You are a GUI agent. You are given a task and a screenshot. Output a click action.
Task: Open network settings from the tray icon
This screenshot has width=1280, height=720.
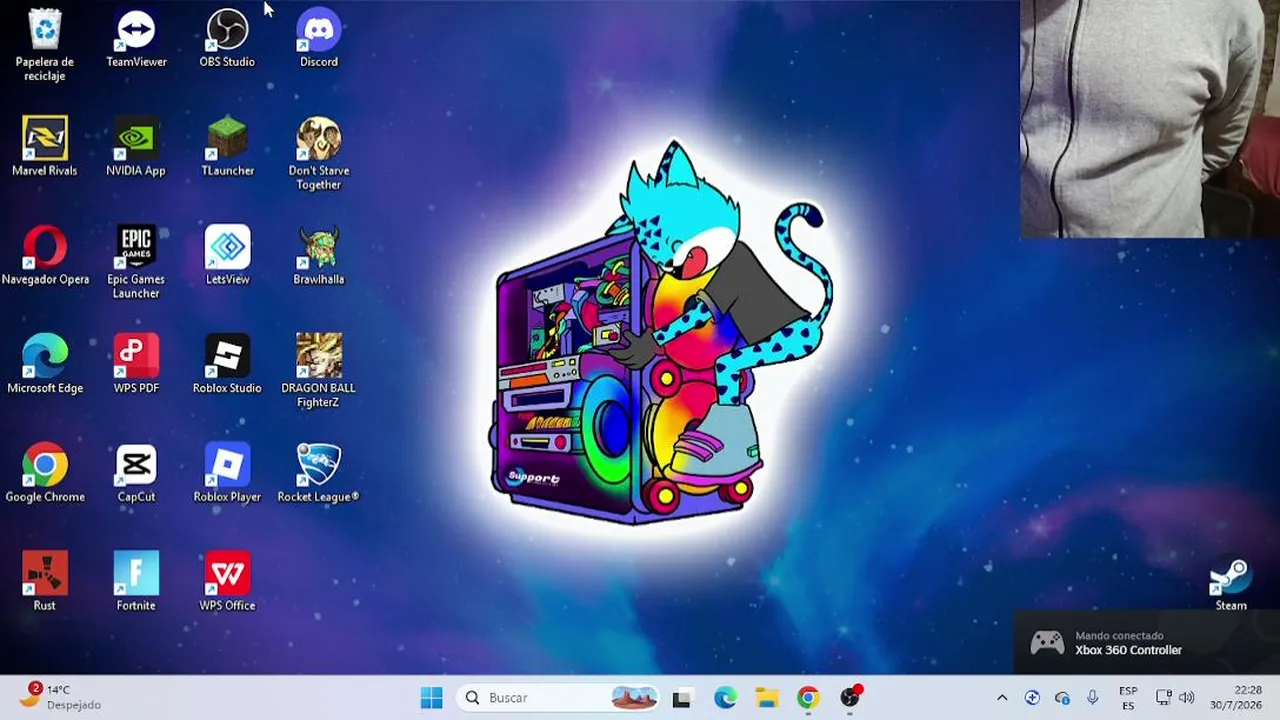(1163, 698)
